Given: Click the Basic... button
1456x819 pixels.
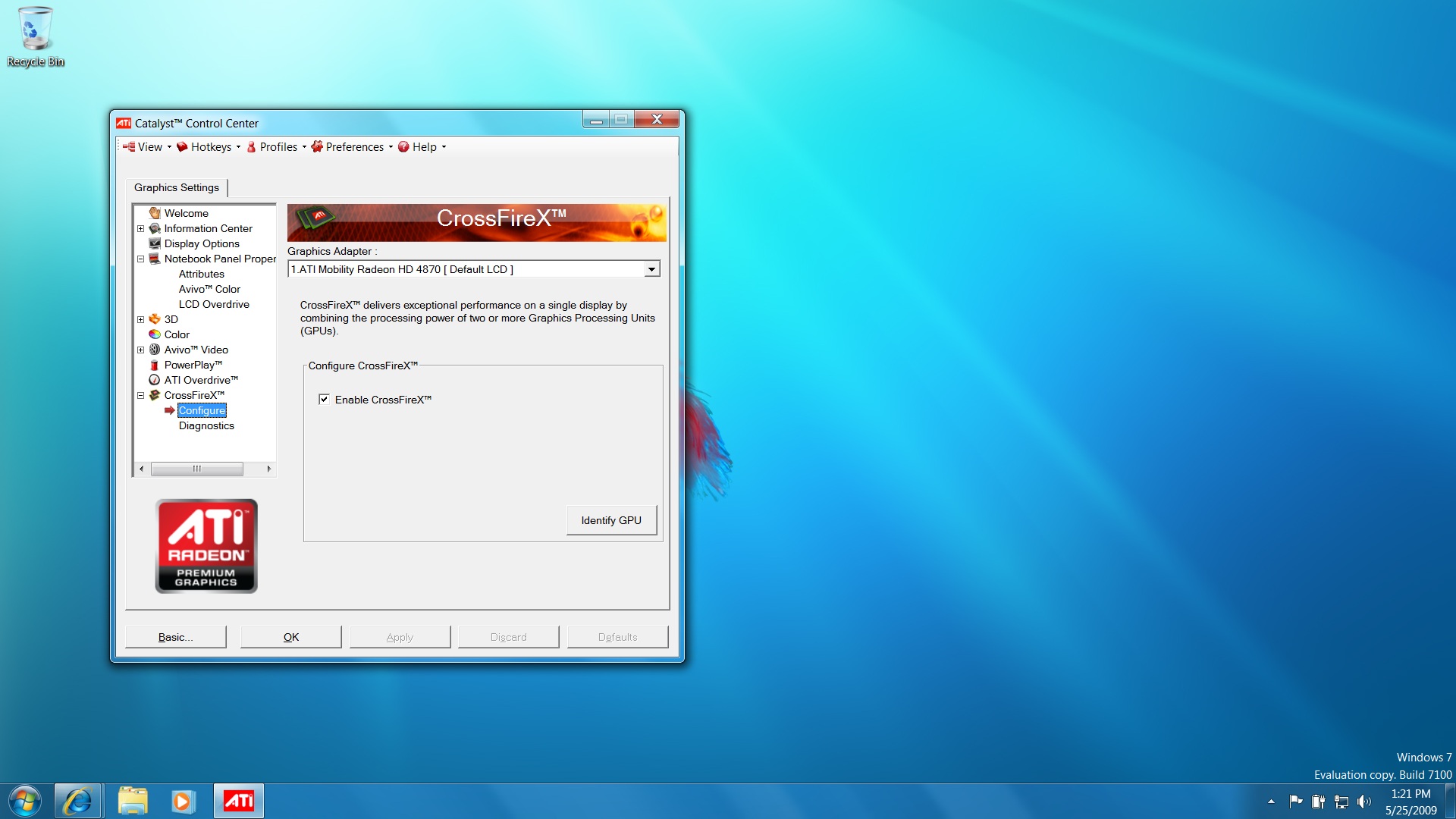Looking at the screenshot, I should [x=175, y=637].
